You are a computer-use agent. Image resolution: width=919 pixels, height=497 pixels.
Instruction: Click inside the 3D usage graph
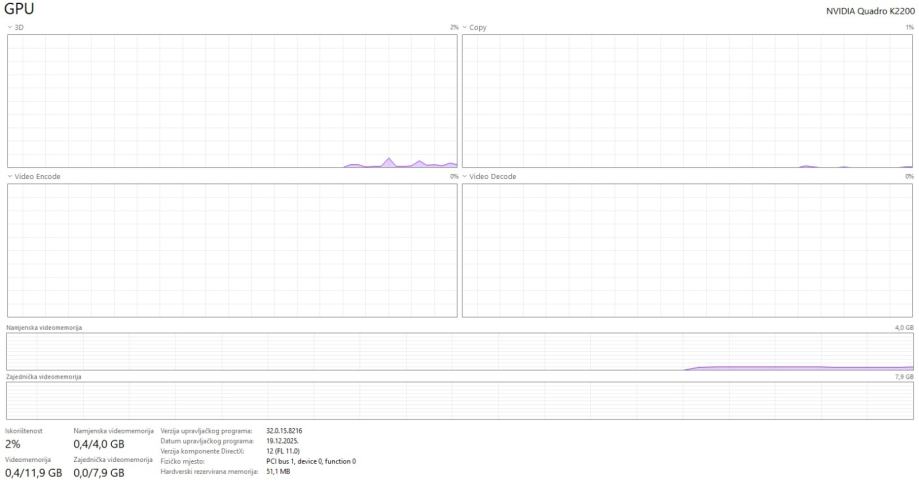point(232,101)
